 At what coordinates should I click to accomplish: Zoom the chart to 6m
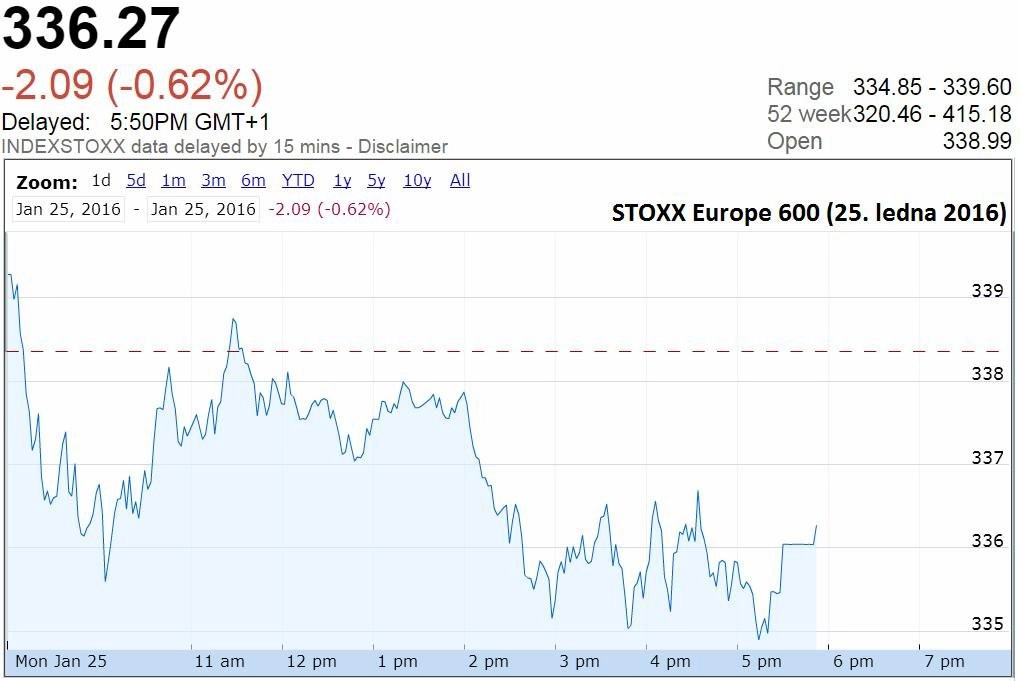tap(253, 180)
